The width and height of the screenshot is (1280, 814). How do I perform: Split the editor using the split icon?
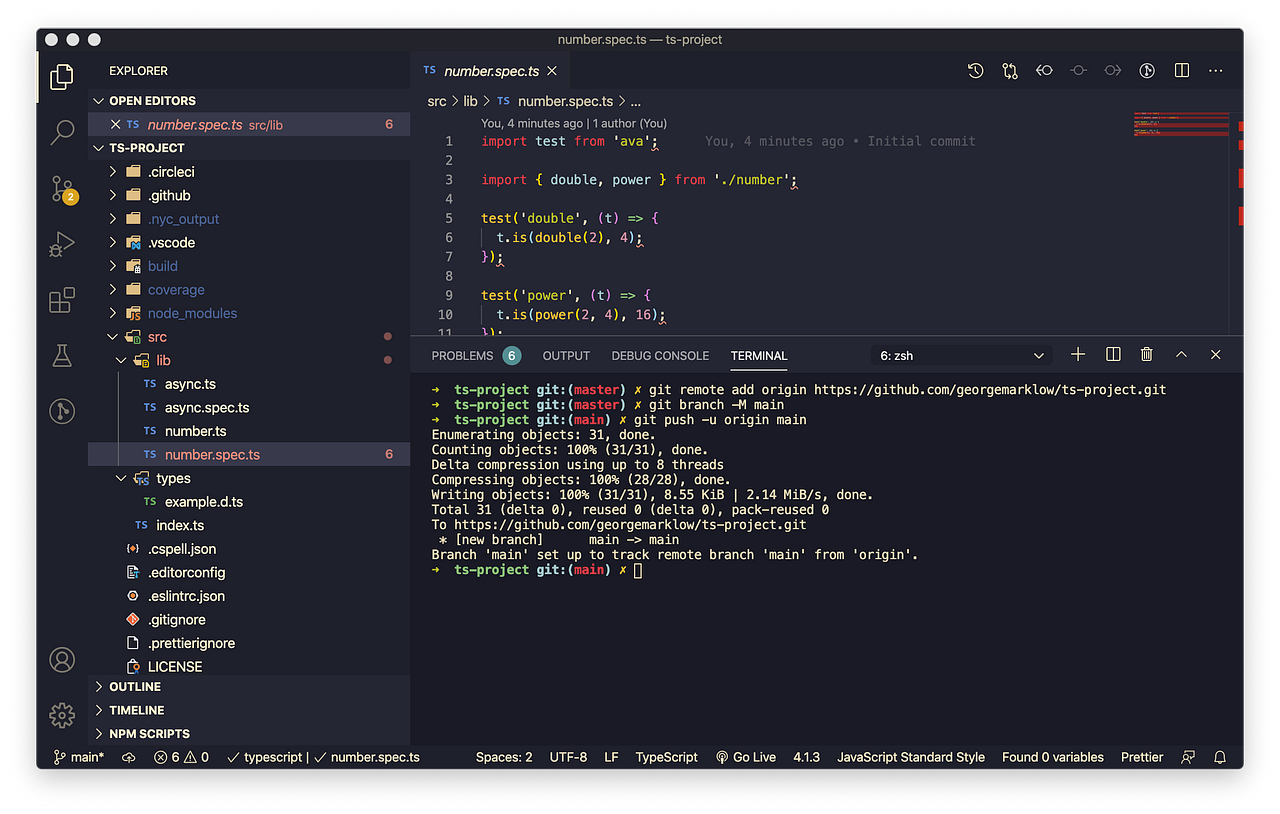click(x=1181, y=71)
